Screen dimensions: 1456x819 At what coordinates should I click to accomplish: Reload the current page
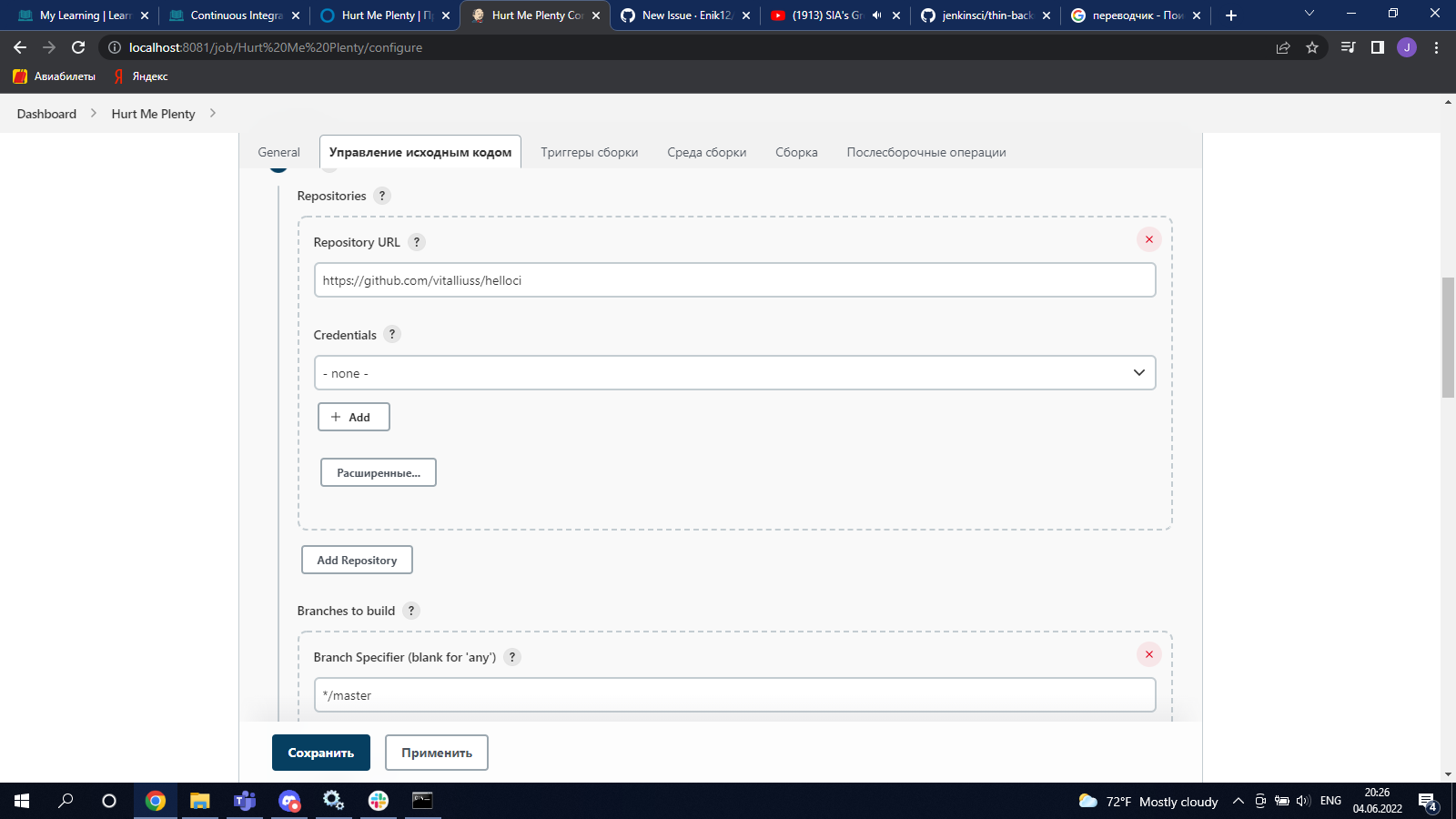coord(78,47)
